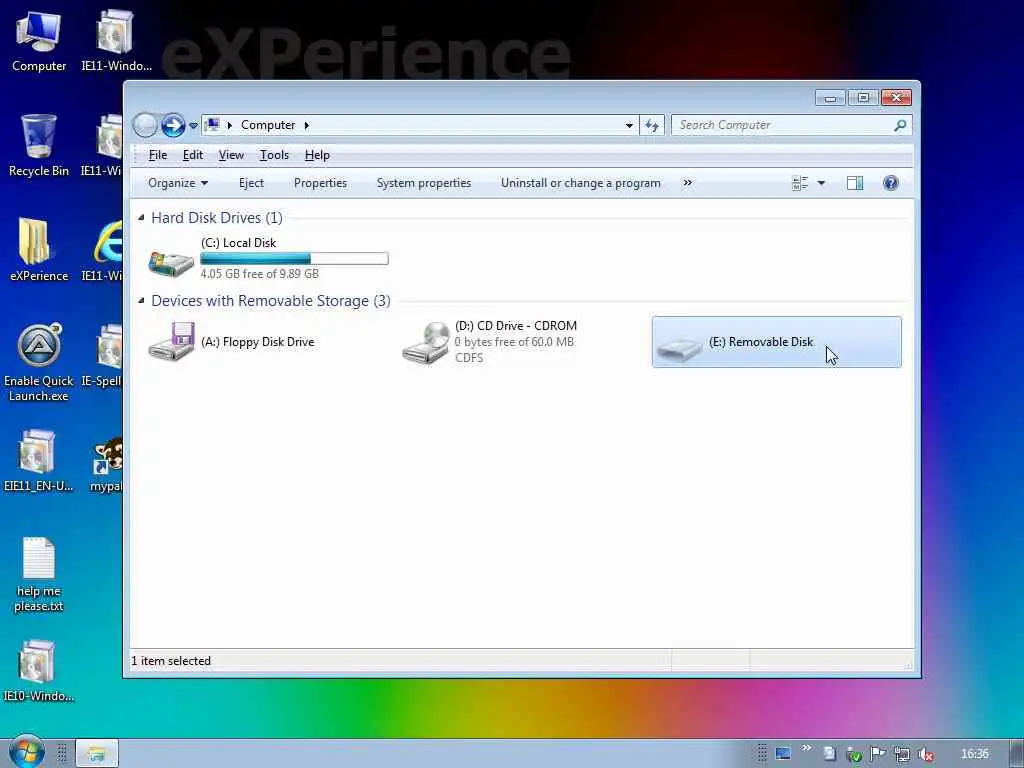Image resolution: width=1024 pixels, height=768 pixels.
Task: Click Uninstall or change a program
Action: coord(581,183)
